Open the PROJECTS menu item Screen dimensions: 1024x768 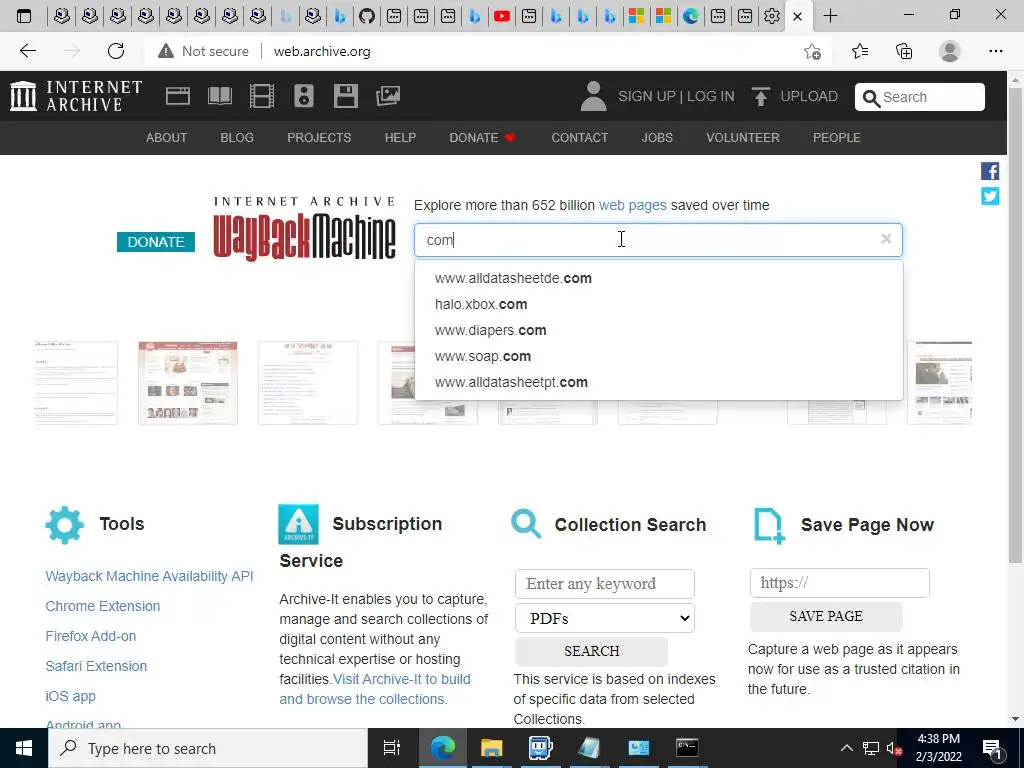(319, 138)
